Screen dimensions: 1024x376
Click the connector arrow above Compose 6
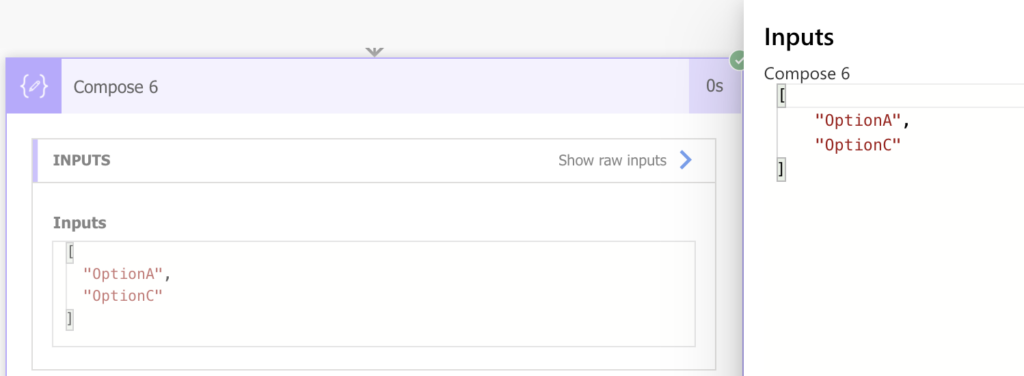pyautogui.click(x=374, y=52)
